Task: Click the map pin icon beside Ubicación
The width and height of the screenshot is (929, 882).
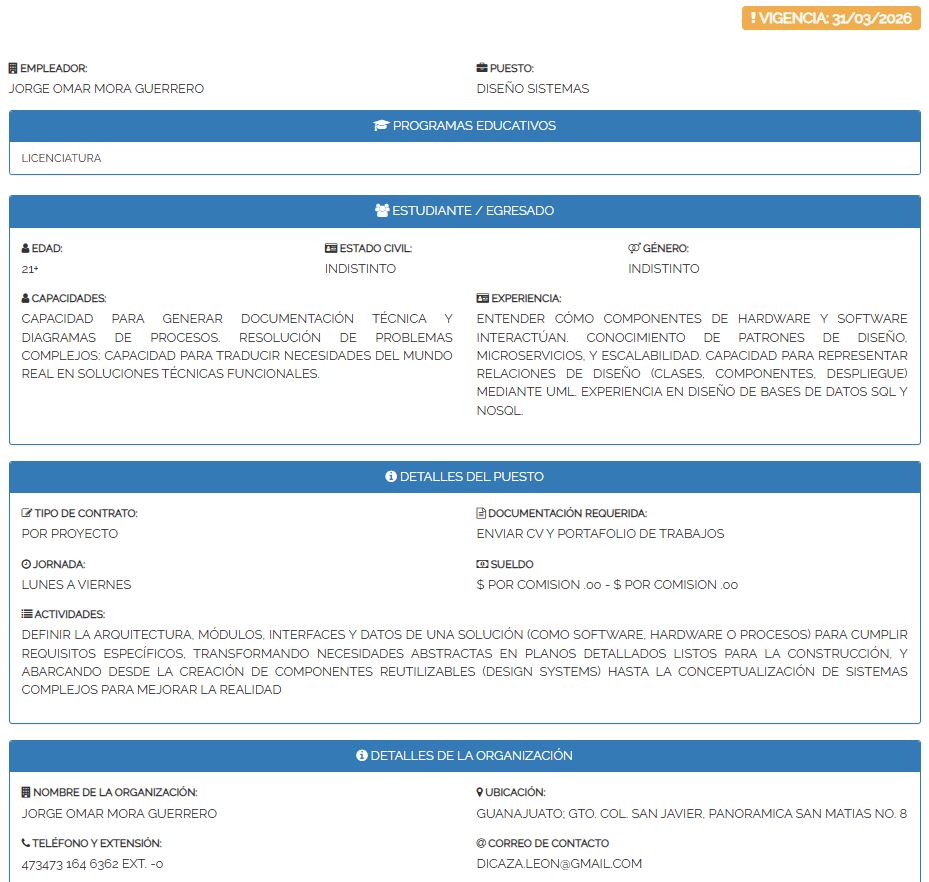Action: [480, 792]
